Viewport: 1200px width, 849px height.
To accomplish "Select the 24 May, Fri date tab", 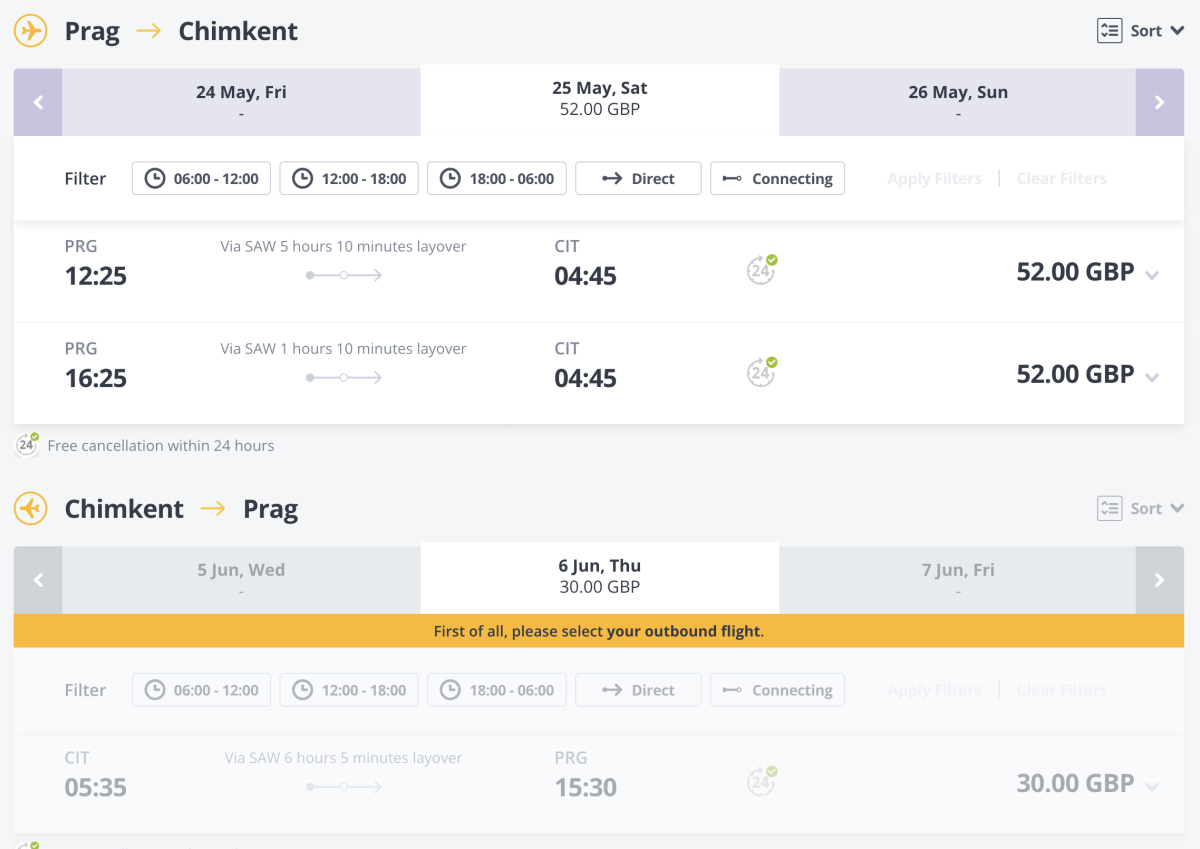I will coord(241,102).
